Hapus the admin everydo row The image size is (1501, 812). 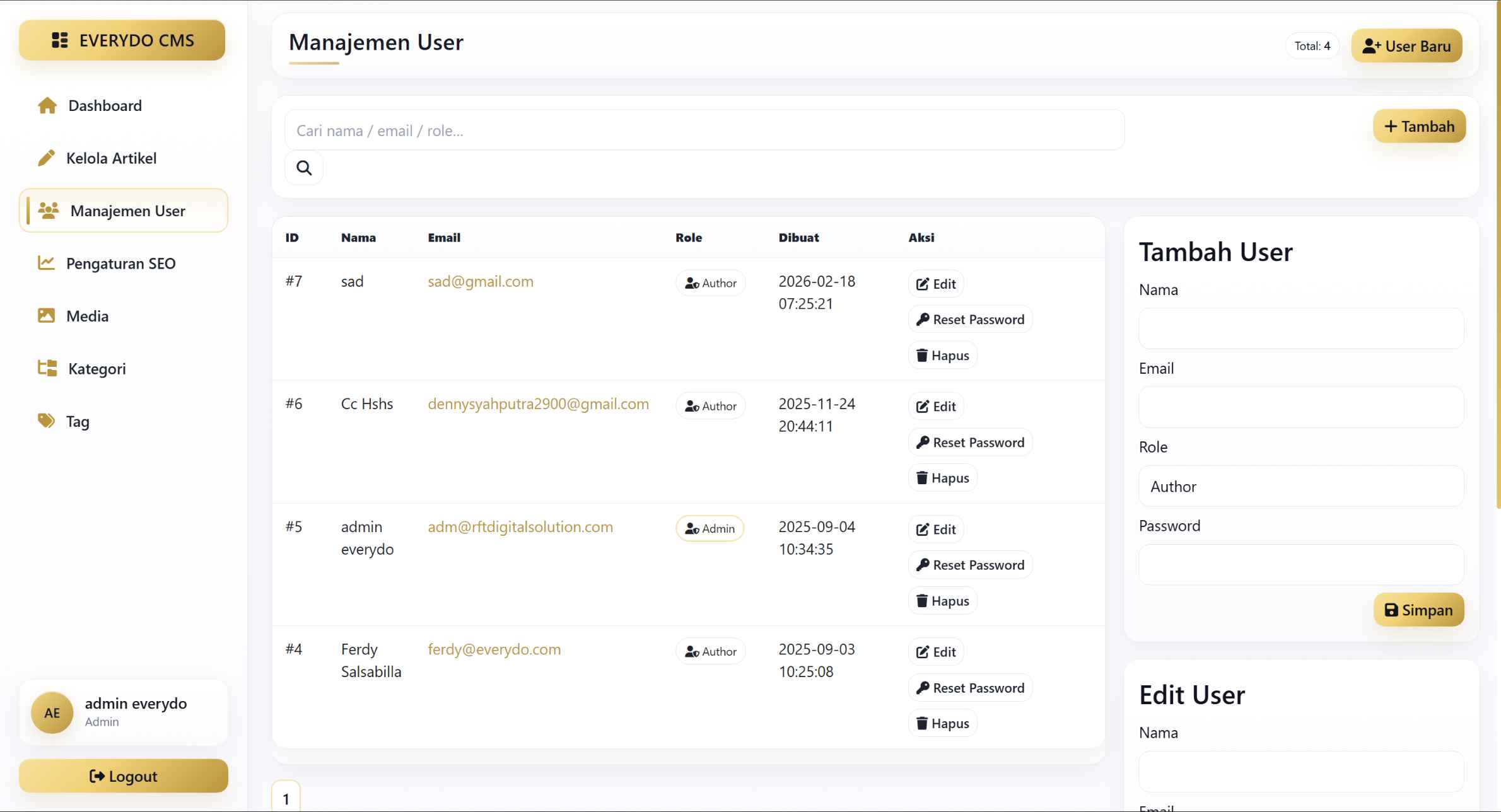click(943, 601)
